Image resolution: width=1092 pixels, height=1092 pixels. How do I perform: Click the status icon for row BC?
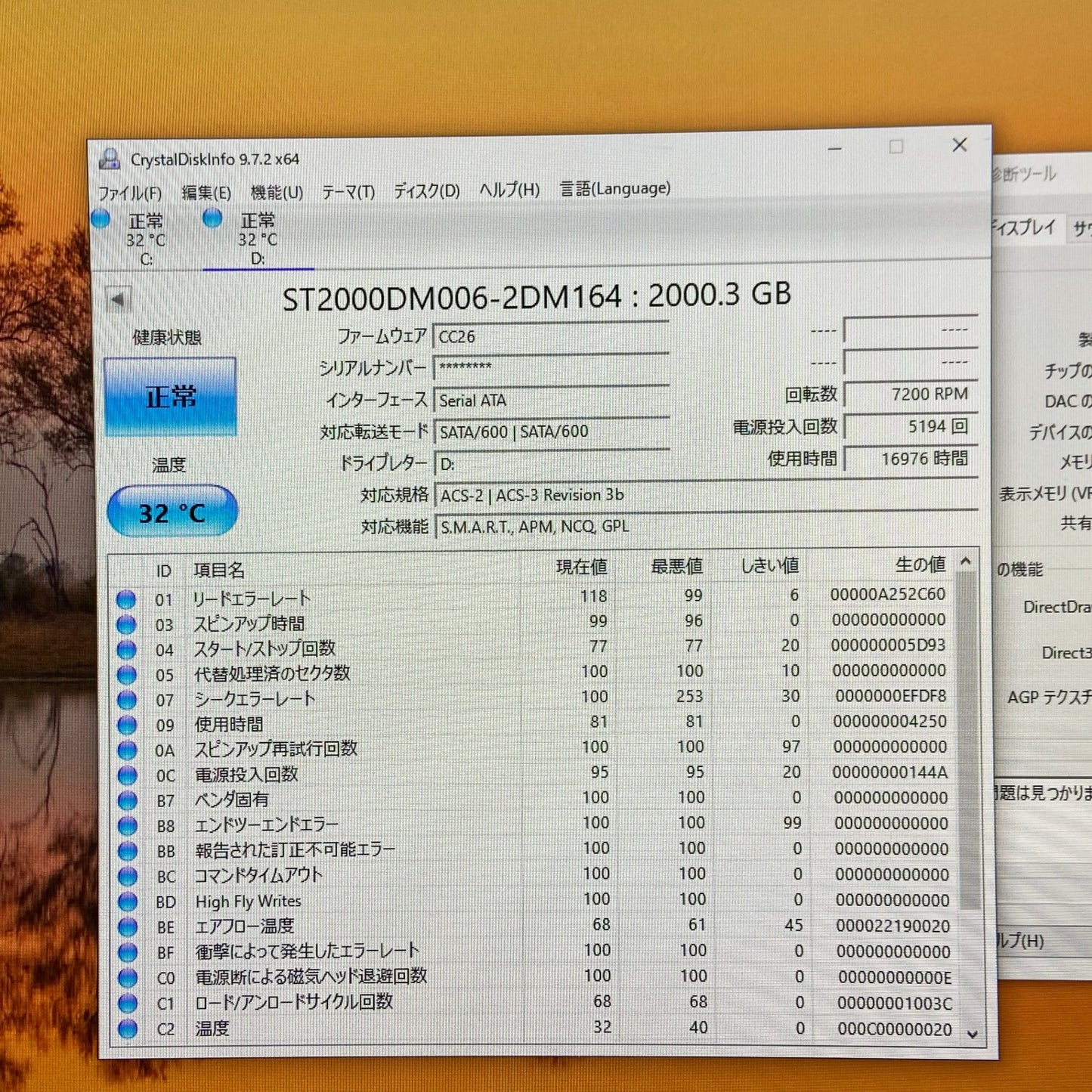tap(128, 876)
